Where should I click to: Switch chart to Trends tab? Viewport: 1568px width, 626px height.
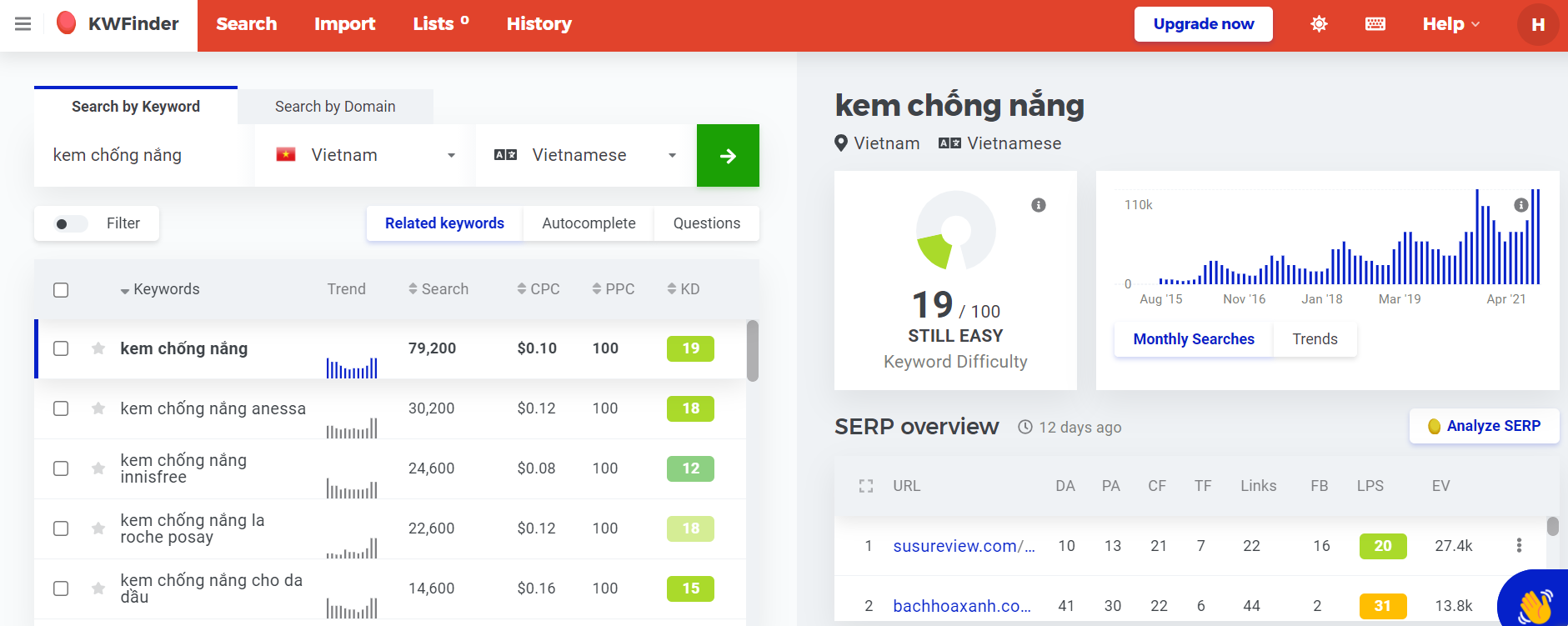(1315, 339)
